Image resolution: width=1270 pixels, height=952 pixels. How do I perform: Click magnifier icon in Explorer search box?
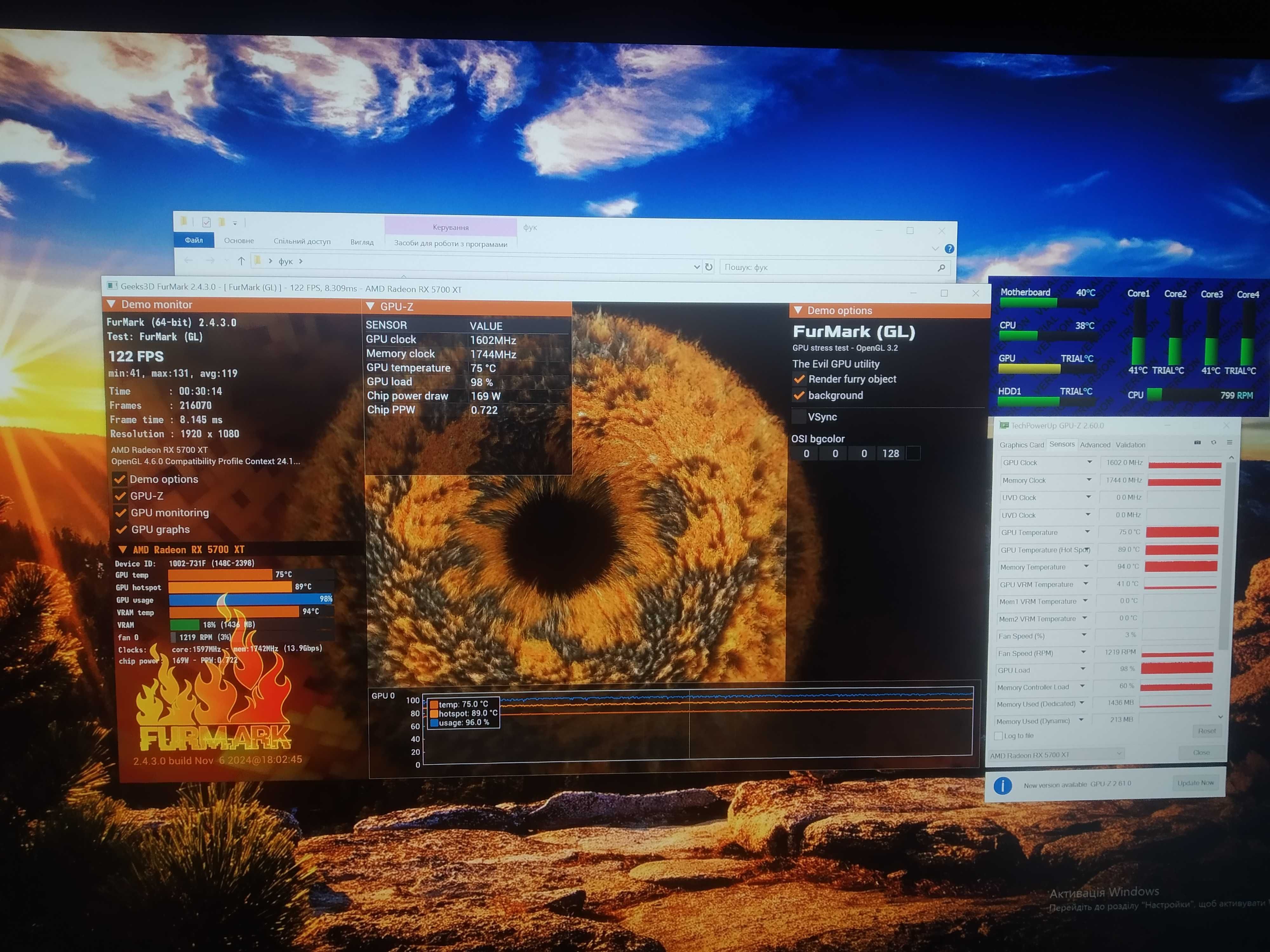941,268
